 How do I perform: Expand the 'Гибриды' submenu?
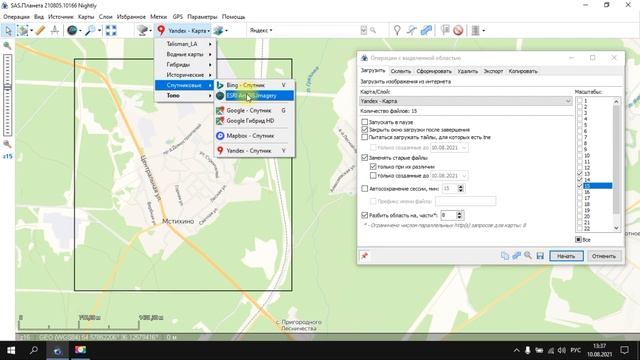[x=185, y=64]
